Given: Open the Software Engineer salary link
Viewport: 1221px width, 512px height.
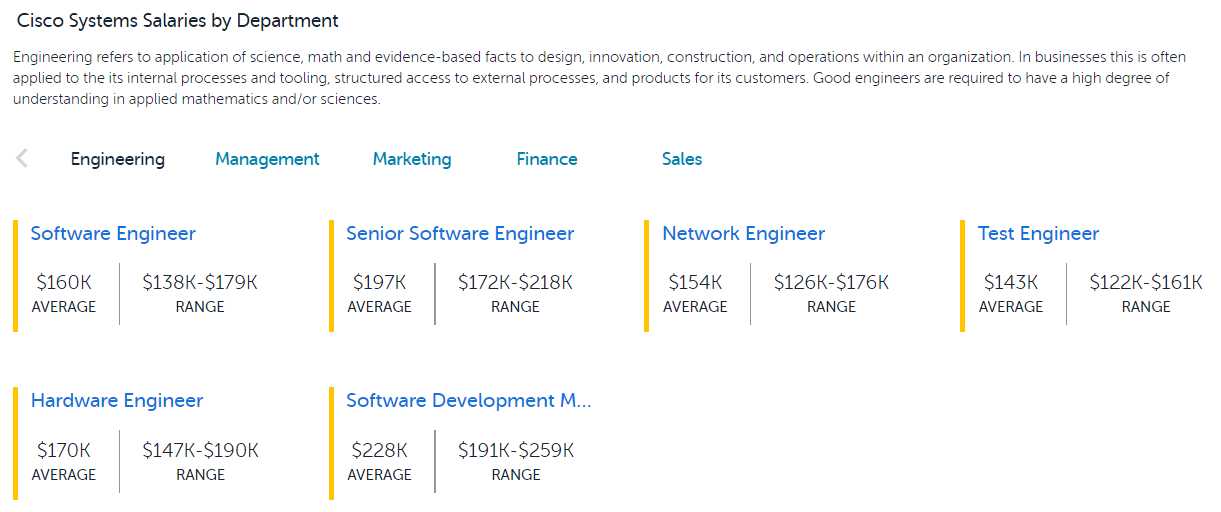Looking at the screenshot, I should pos(113,234).
